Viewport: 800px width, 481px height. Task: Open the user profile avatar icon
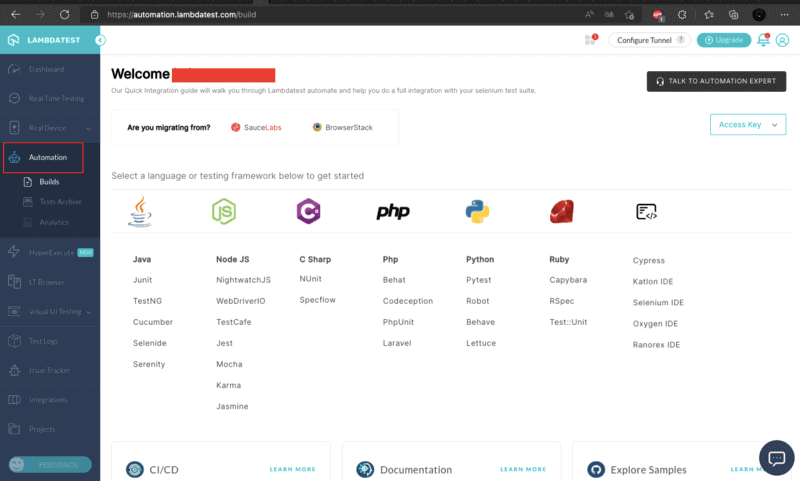(x=782, y=40)
